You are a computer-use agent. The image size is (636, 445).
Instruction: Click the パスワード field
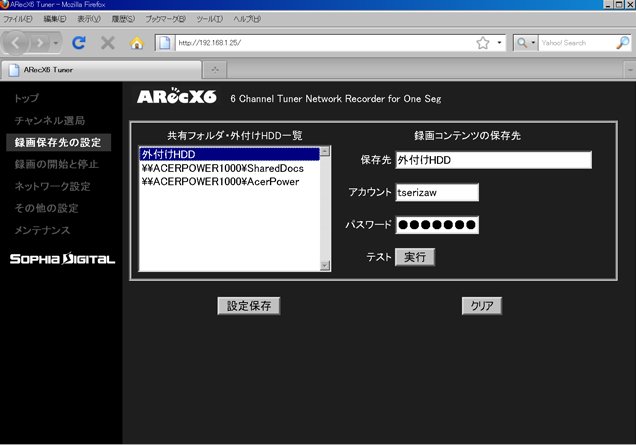[x=437, y=225]
